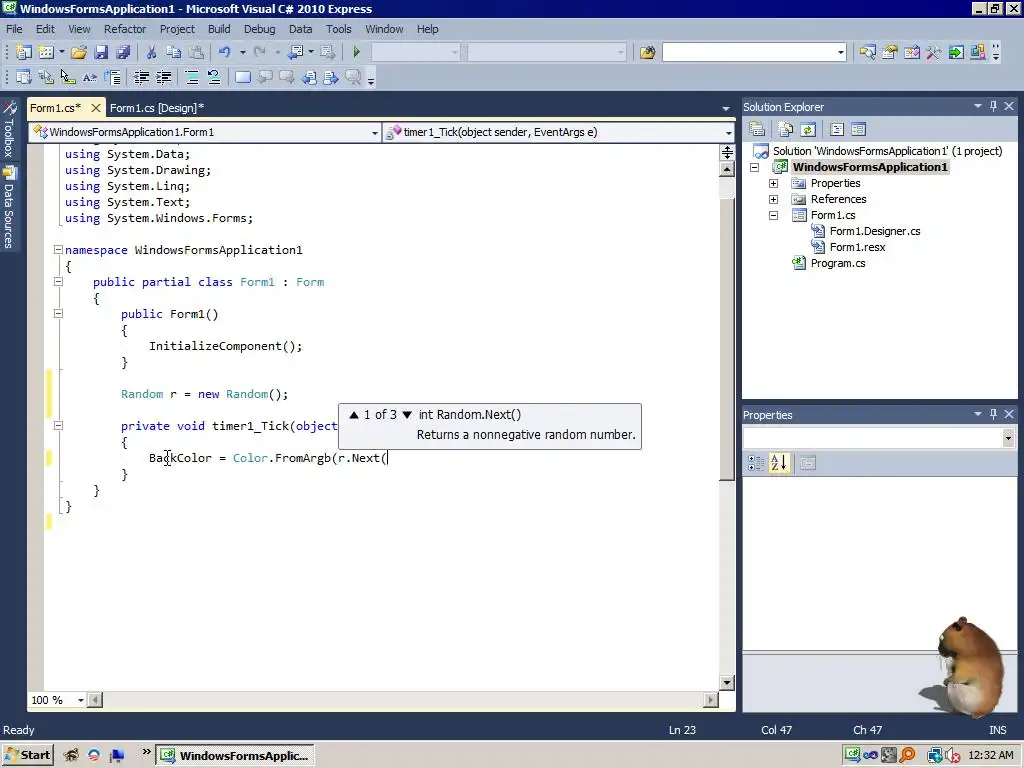Expand the Properties node in Solution Explorer

point(773,184)
